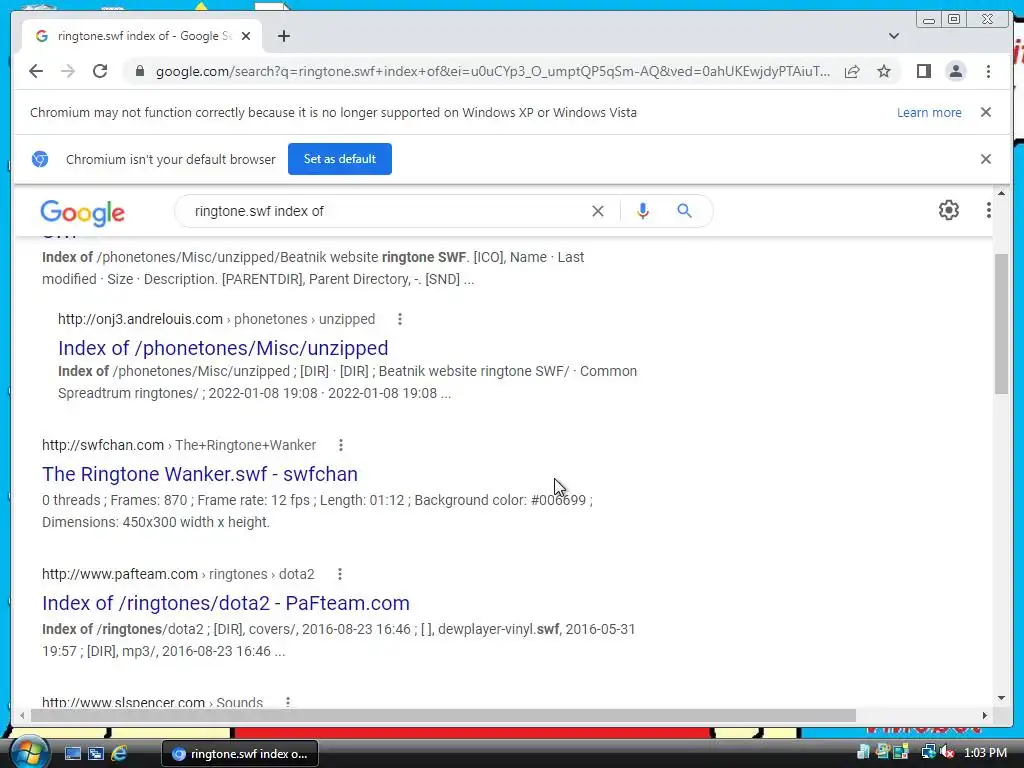Viewport: 1024px width, 768px height.
Task: Open a new browser tab
Action: [x=283, y=36]
